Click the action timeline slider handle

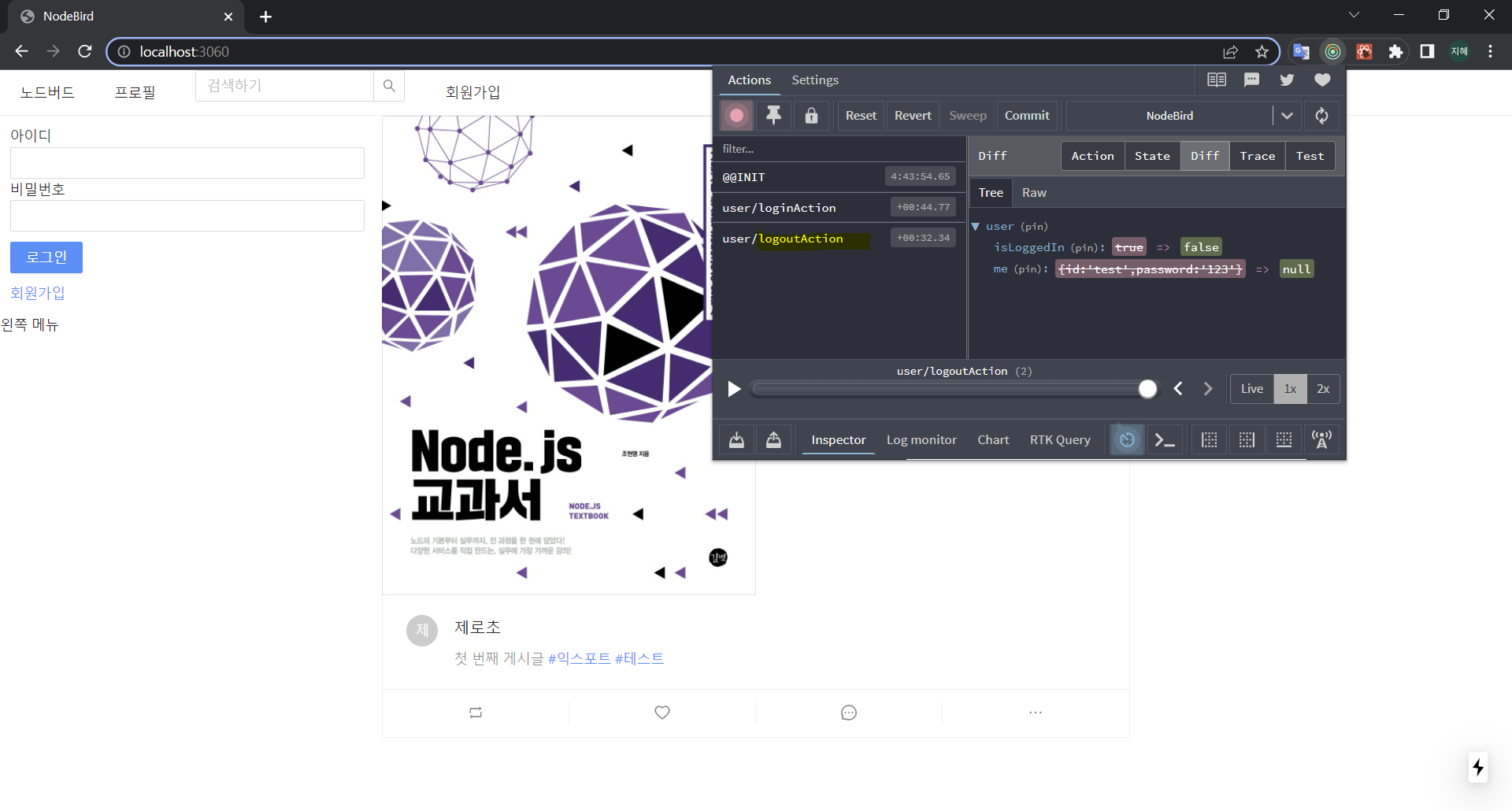(1148, 389)
